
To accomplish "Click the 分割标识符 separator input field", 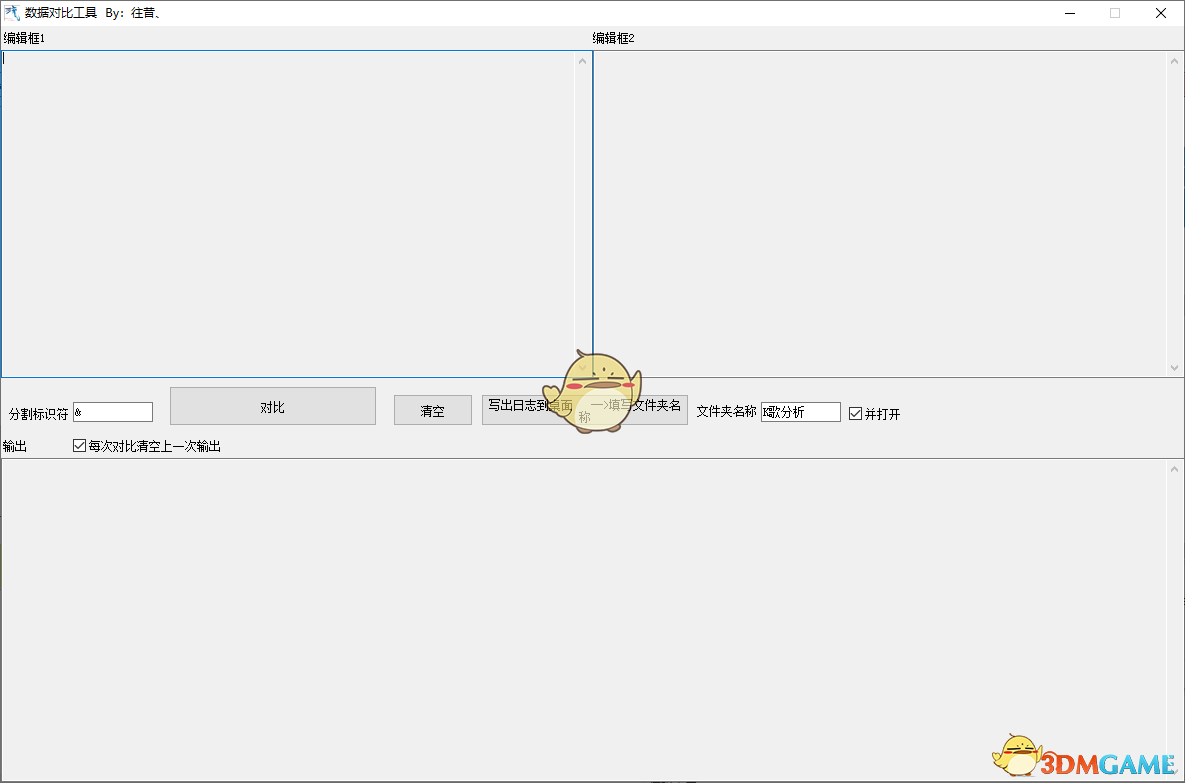I will coord(113,412).
